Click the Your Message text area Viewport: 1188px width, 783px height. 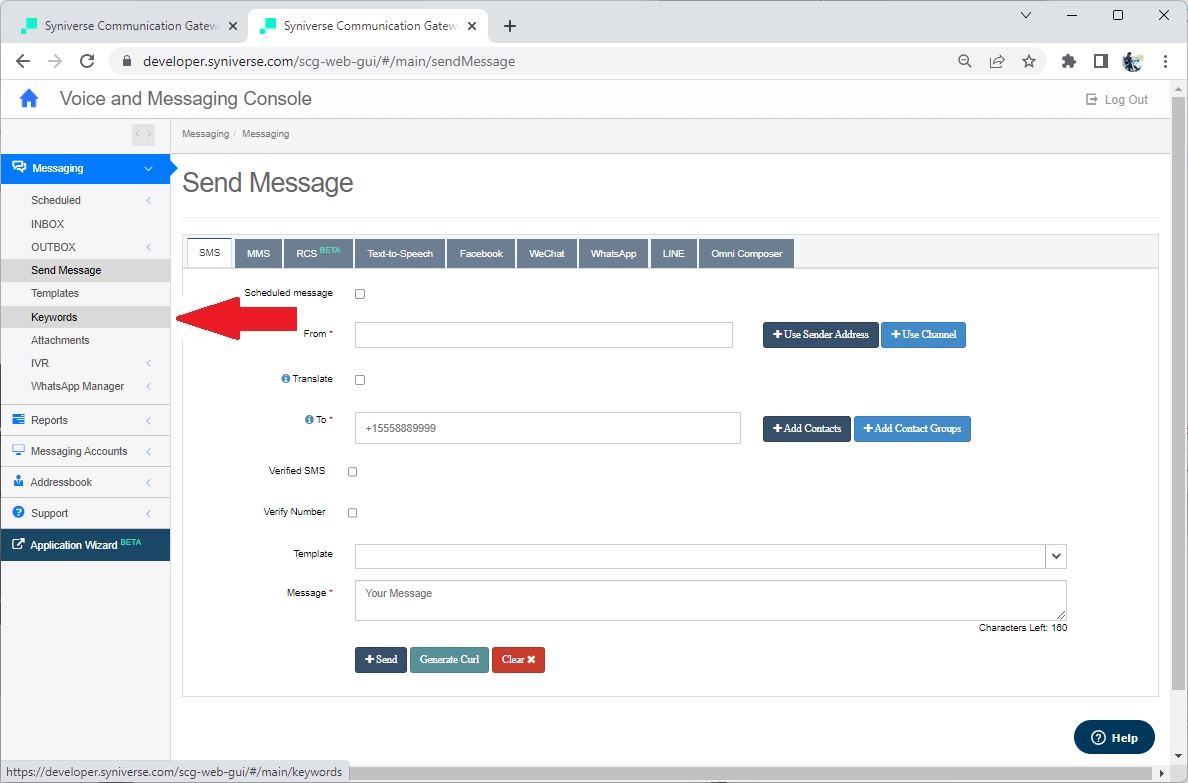point(711,600)
